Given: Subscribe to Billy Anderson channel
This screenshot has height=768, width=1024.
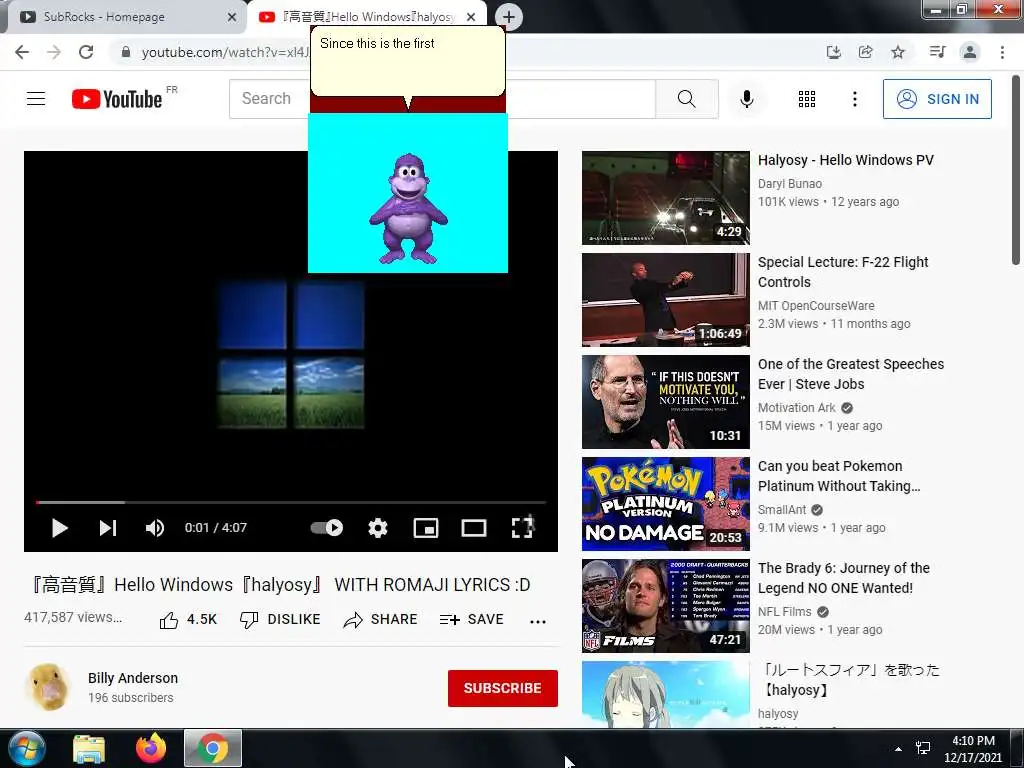Looking at the screenshot, I should click(502, 688).
